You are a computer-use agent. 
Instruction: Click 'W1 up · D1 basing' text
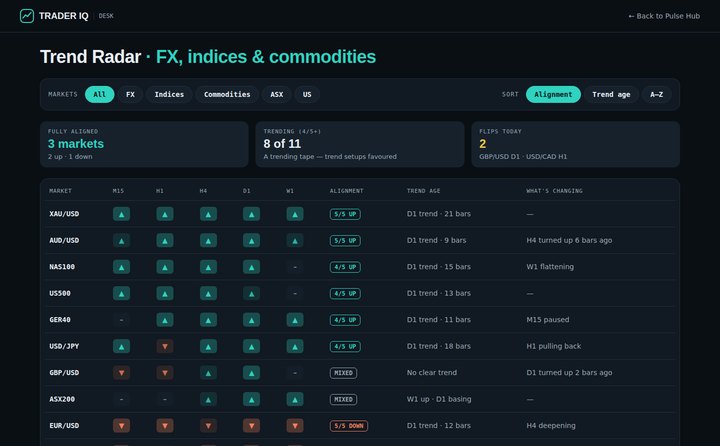(x=439, y=399)
